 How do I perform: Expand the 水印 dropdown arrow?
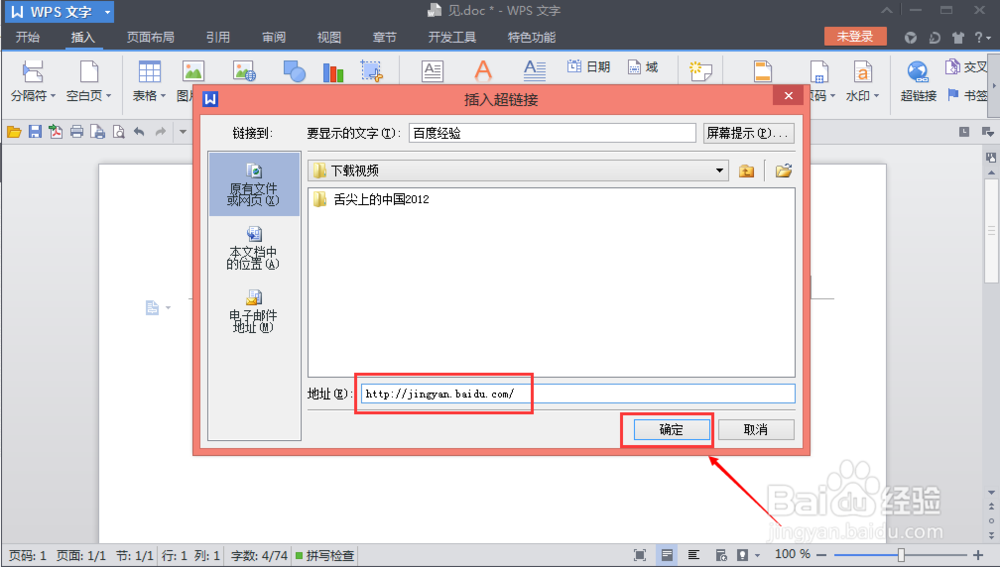click(877, 96)
